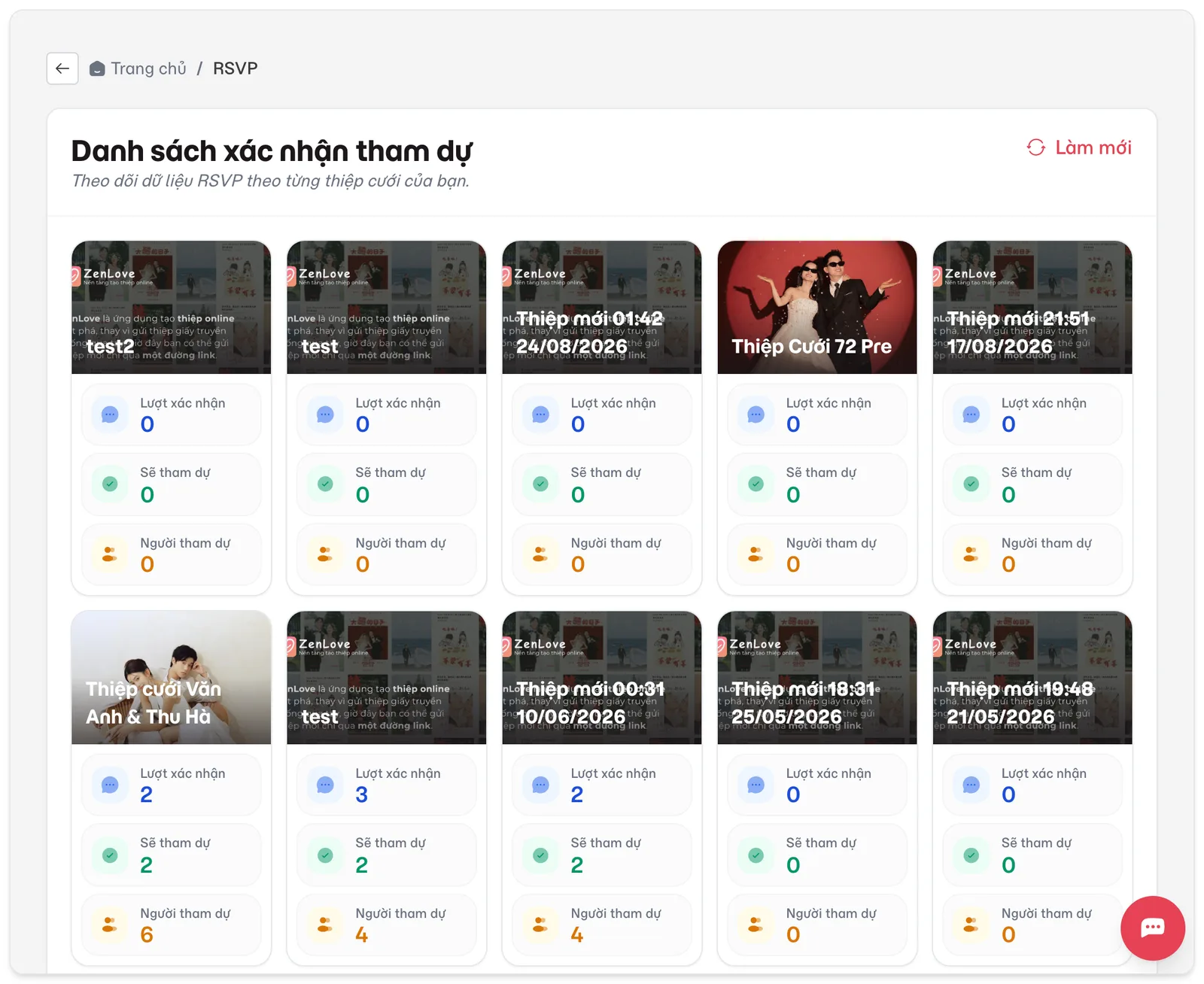This screenshot has width=1204, height=984.
Task: Open Thiệp Cưới 72 Pre card thumbnail
Action: (x=817, y=308)
